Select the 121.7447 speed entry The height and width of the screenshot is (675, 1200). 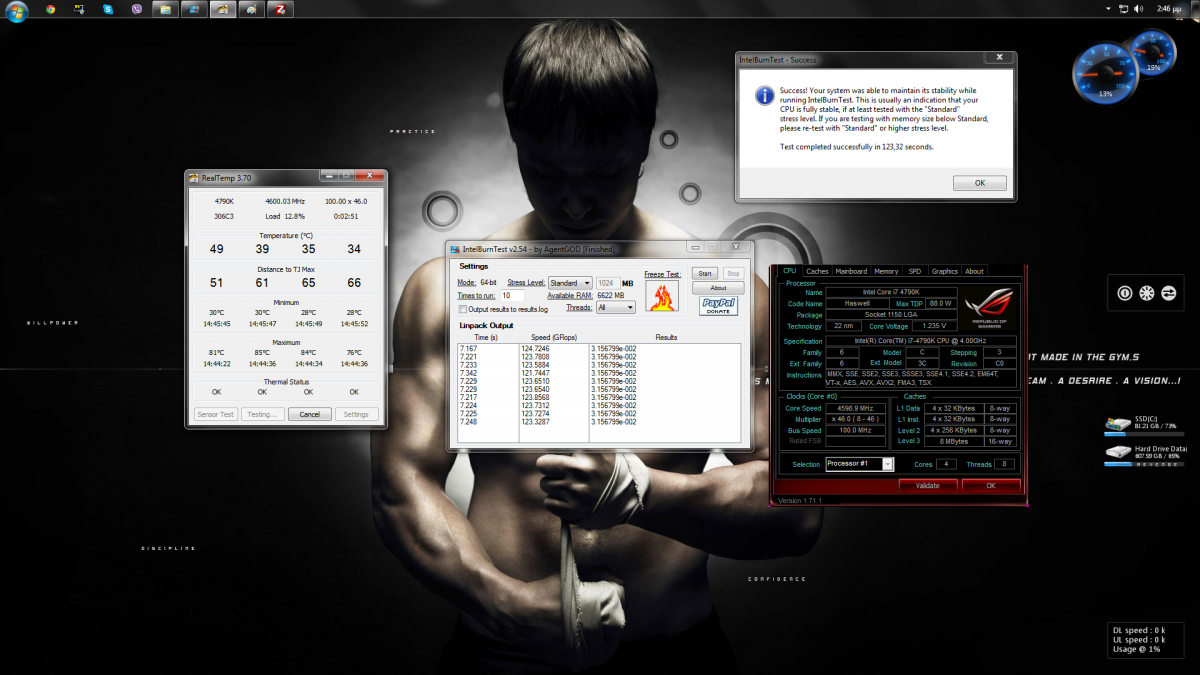pyautogui.click(x=534, y=372)
